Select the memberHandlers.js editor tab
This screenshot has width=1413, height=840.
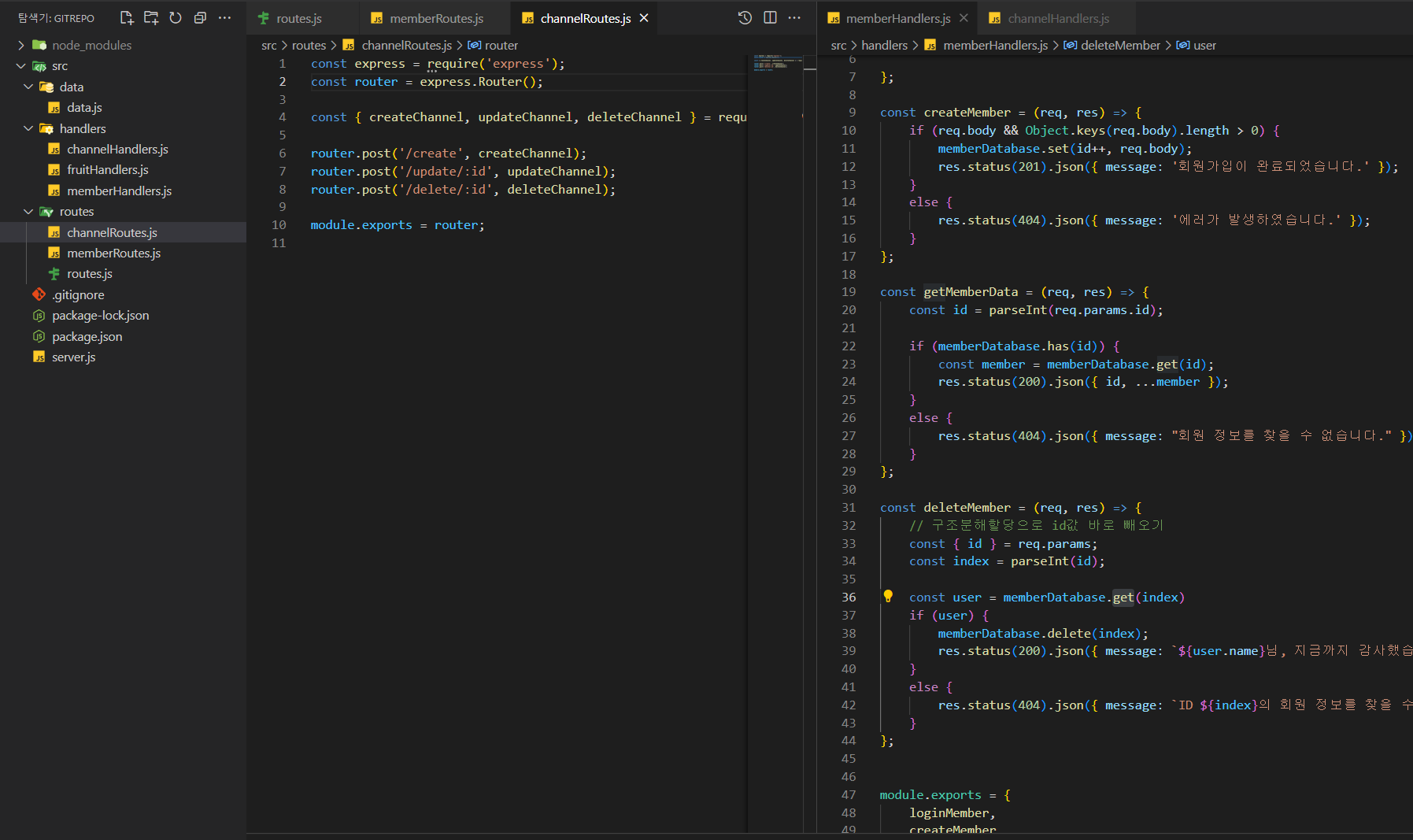pos(898,18)
